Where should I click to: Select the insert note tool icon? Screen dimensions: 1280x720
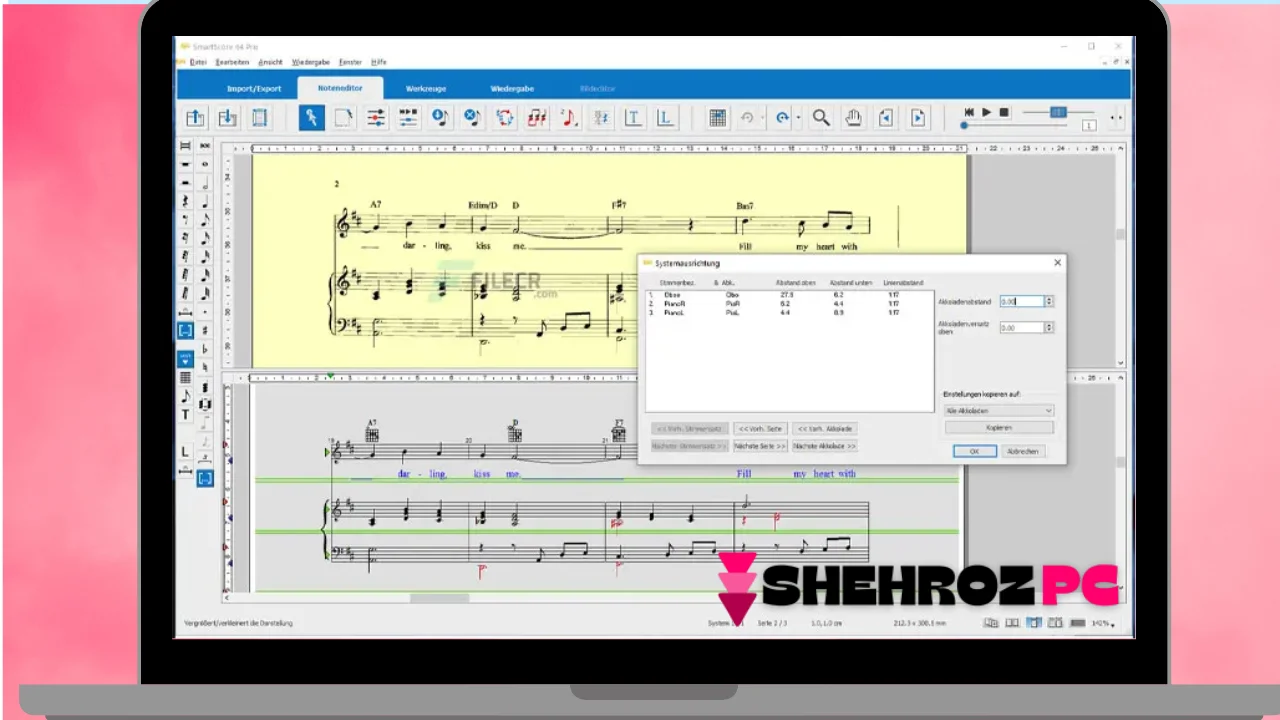click(x=440, y=118)
